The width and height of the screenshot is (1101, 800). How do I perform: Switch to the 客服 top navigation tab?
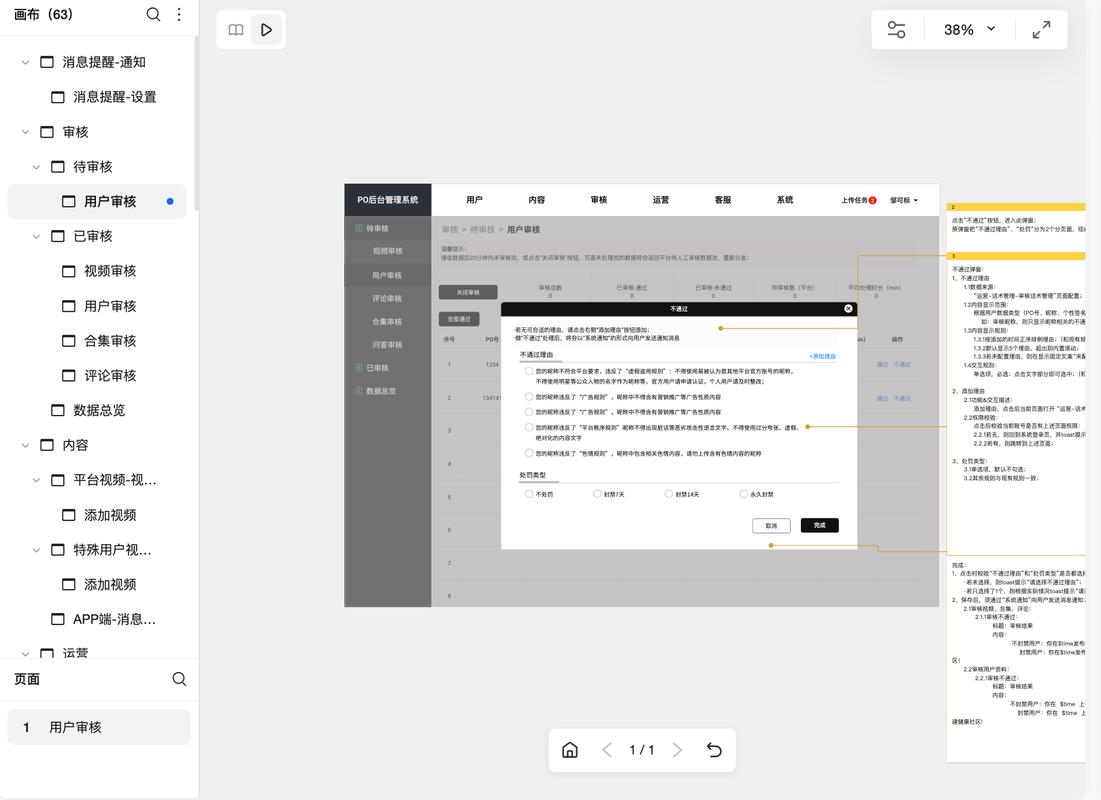tap(722, 200)
